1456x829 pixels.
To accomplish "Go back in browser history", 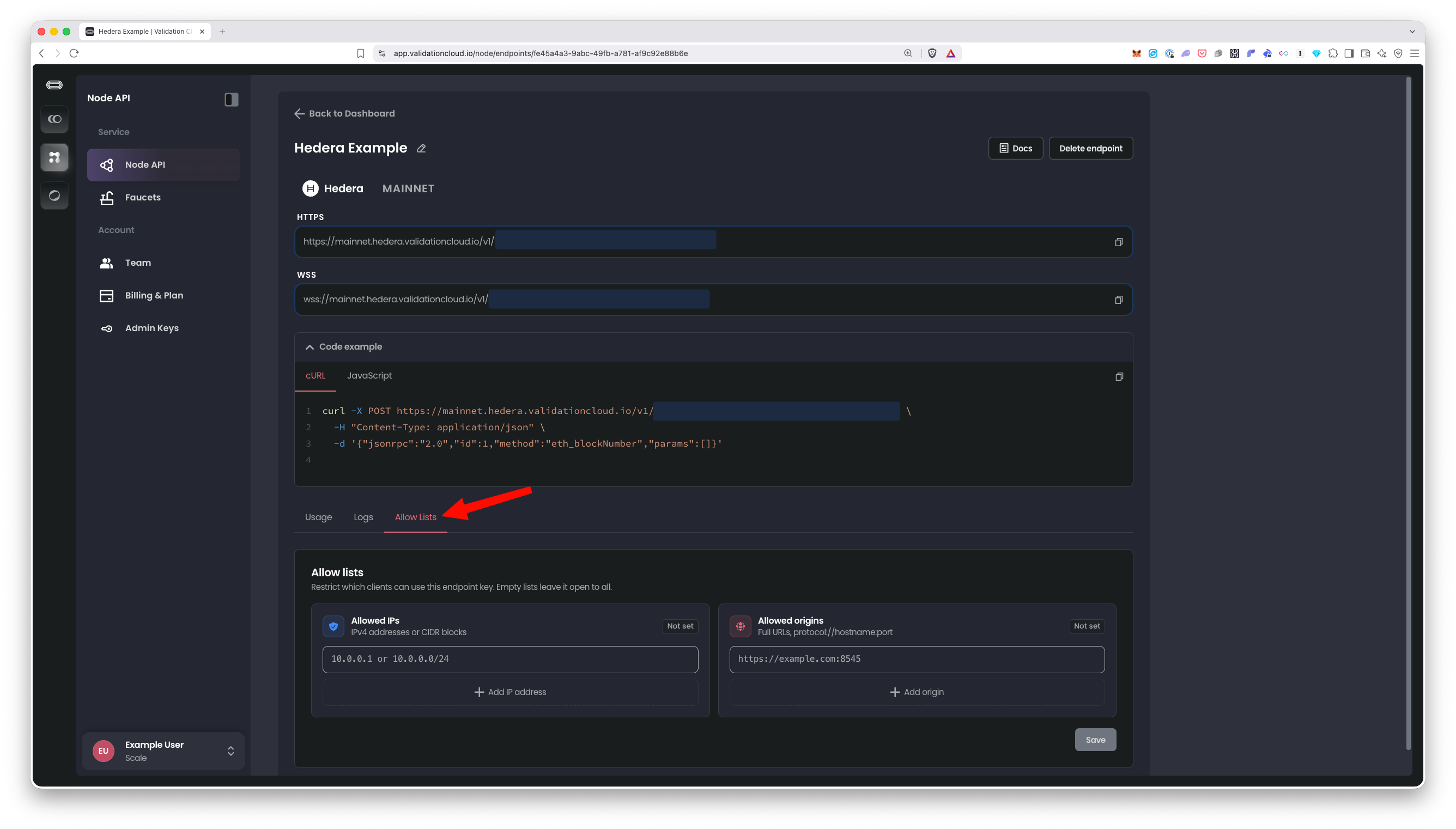I will point(41,53).
